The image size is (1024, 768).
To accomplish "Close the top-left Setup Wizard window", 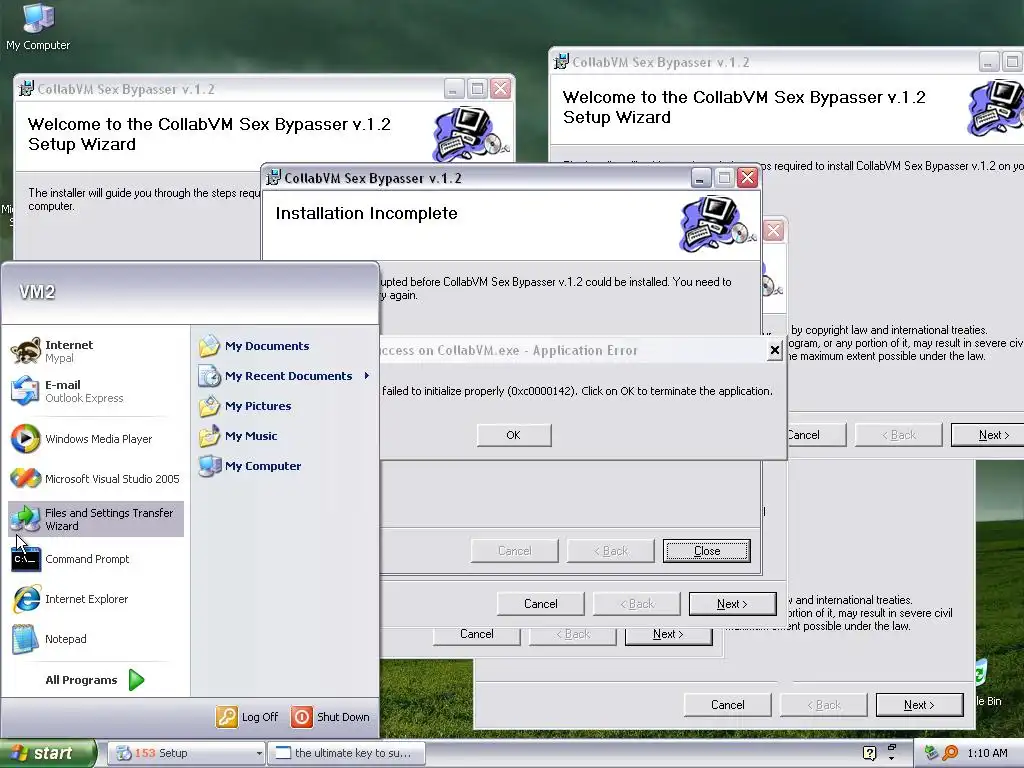I will tap(501, 89).
